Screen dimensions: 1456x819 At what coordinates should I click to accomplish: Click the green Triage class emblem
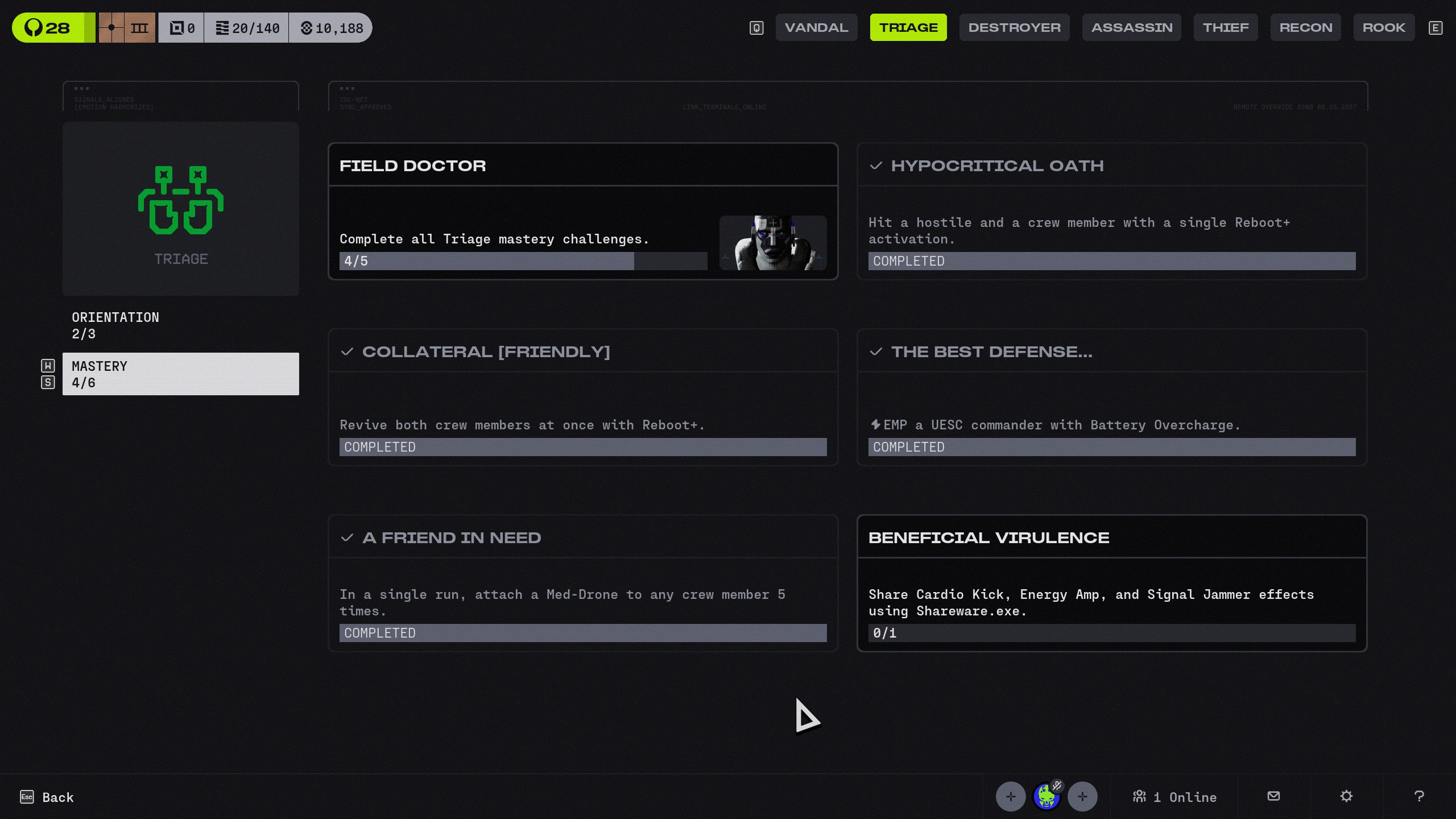click(181, 200)
